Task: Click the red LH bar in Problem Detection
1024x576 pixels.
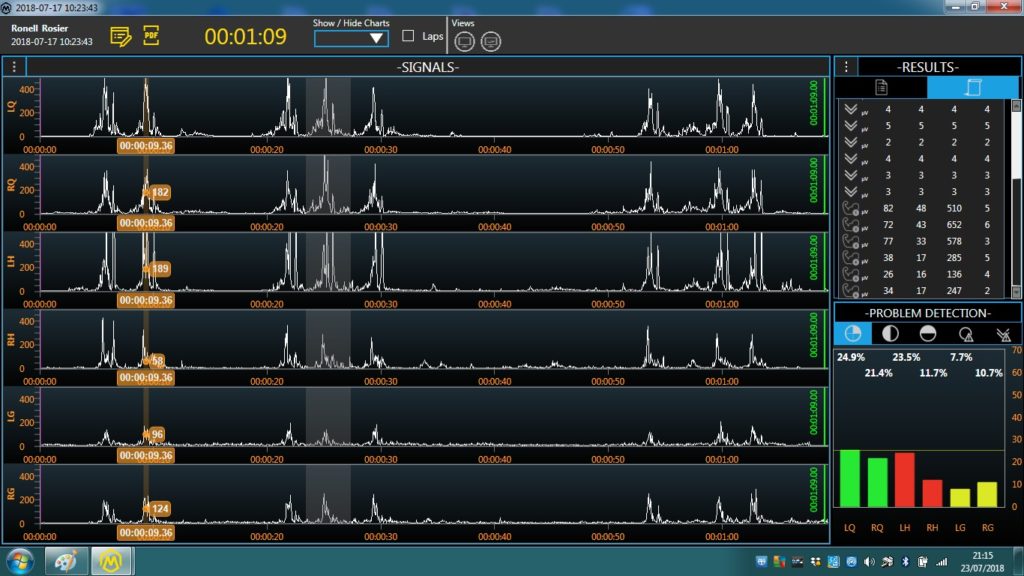Action: click(904, 479)
